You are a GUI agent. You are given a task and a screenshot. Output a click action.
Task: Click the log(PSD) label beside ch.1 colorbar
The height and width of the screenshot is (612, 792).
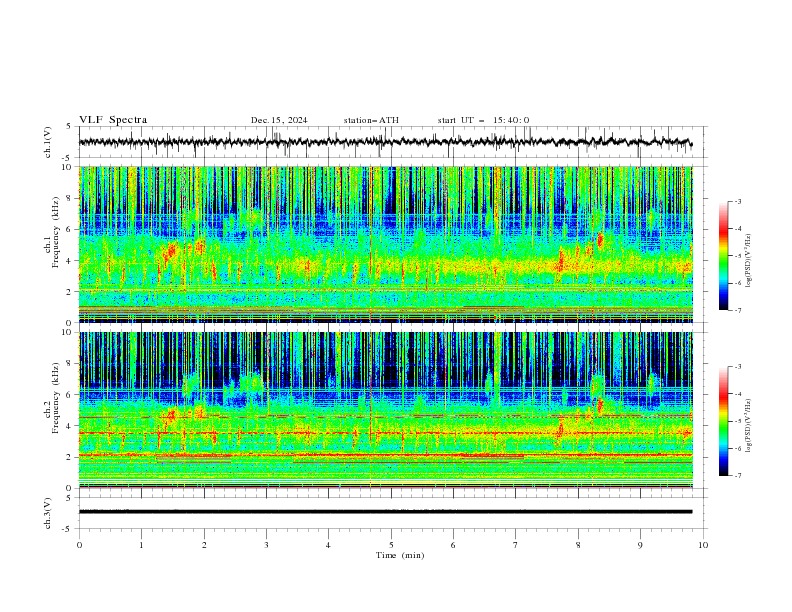click(x=749, y=261)
